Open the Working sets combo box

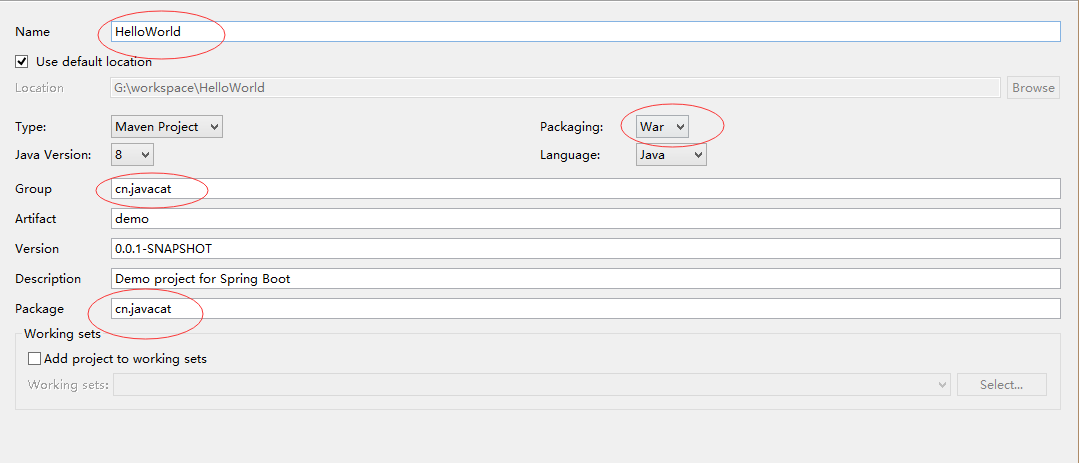(x=532, y=385)
